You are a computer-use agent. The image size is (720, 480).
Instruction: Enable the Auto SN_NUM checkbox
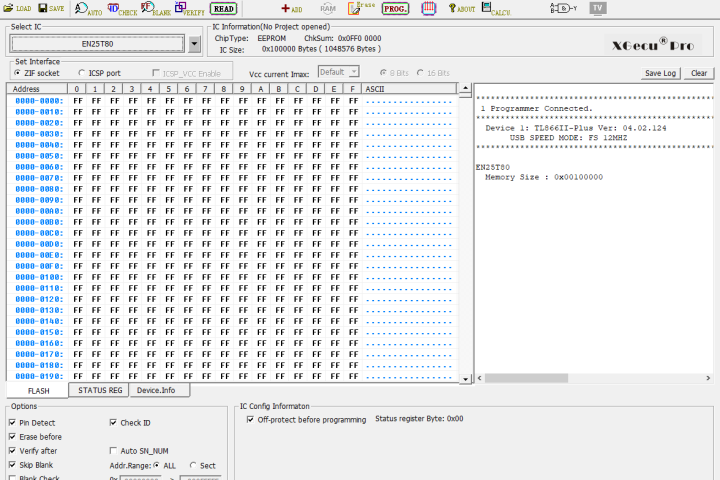(113, 451)
